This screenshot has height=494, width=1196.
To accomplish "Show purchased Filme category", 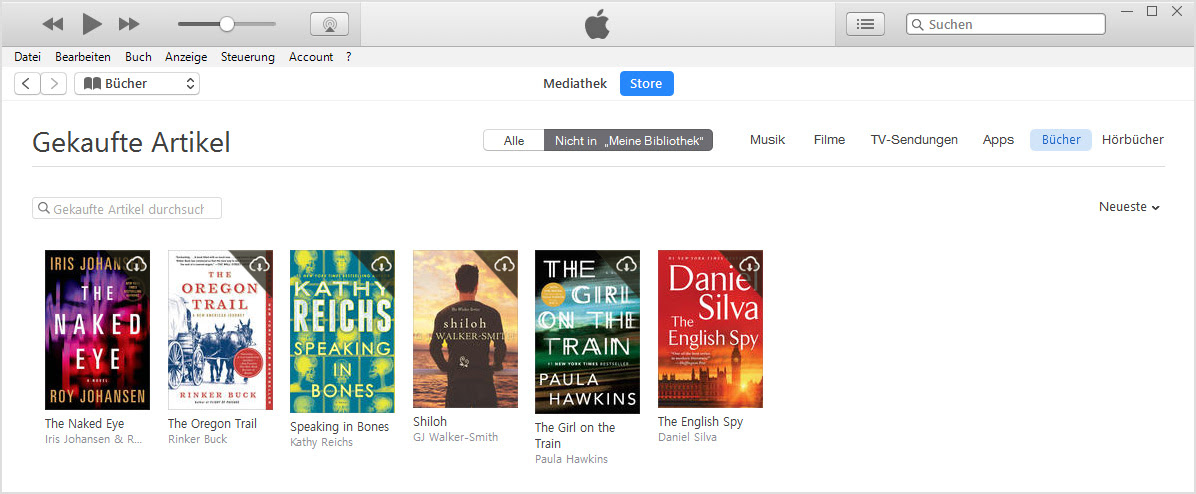I will [829, 140].
